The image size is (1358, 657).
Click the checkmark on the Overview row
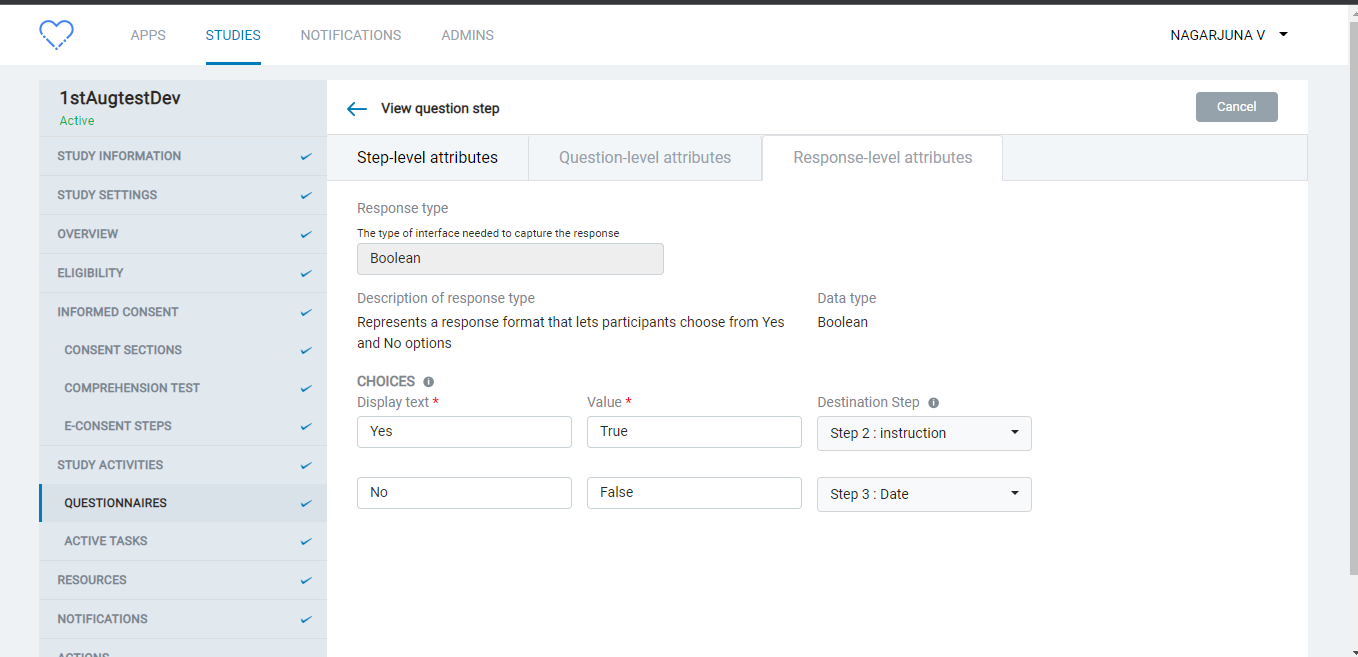click(306, 235)
